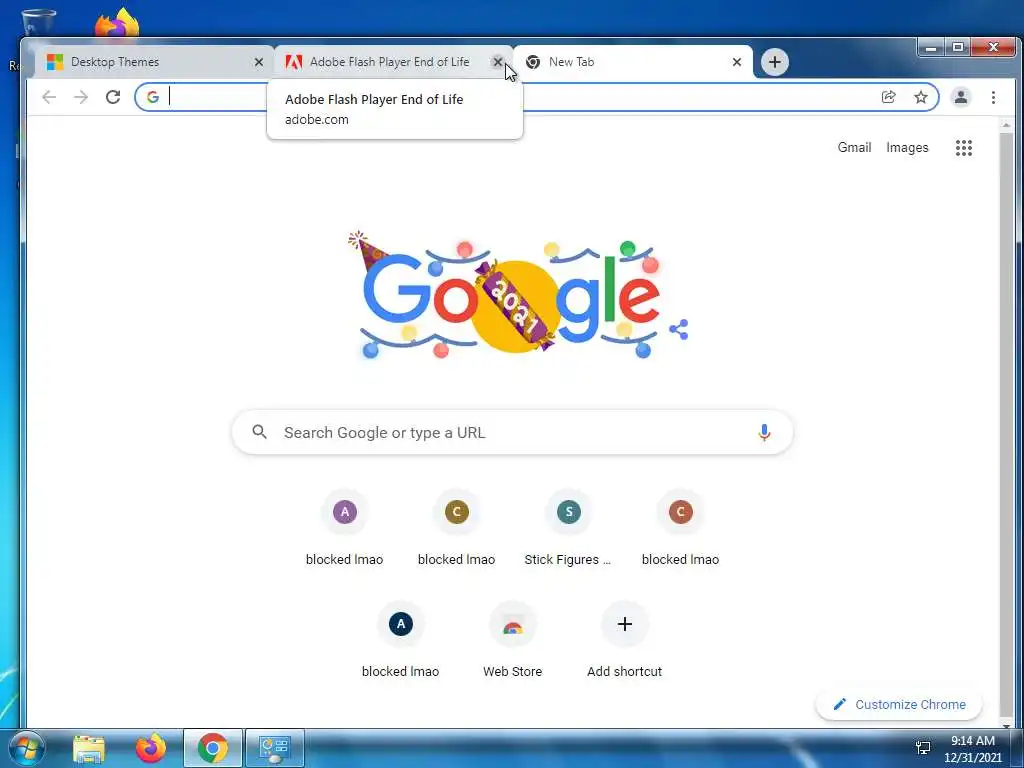Open the Stick Figures shortcut
The image size is (1024, 768).
[x=568, y=530]
